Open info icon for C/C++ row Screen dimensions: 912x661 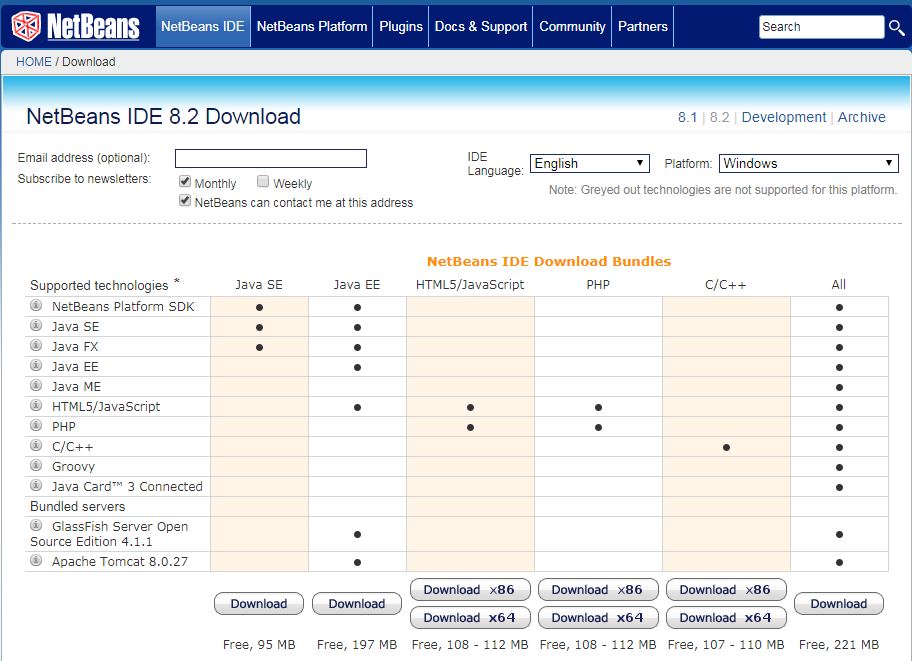(36, 445)
